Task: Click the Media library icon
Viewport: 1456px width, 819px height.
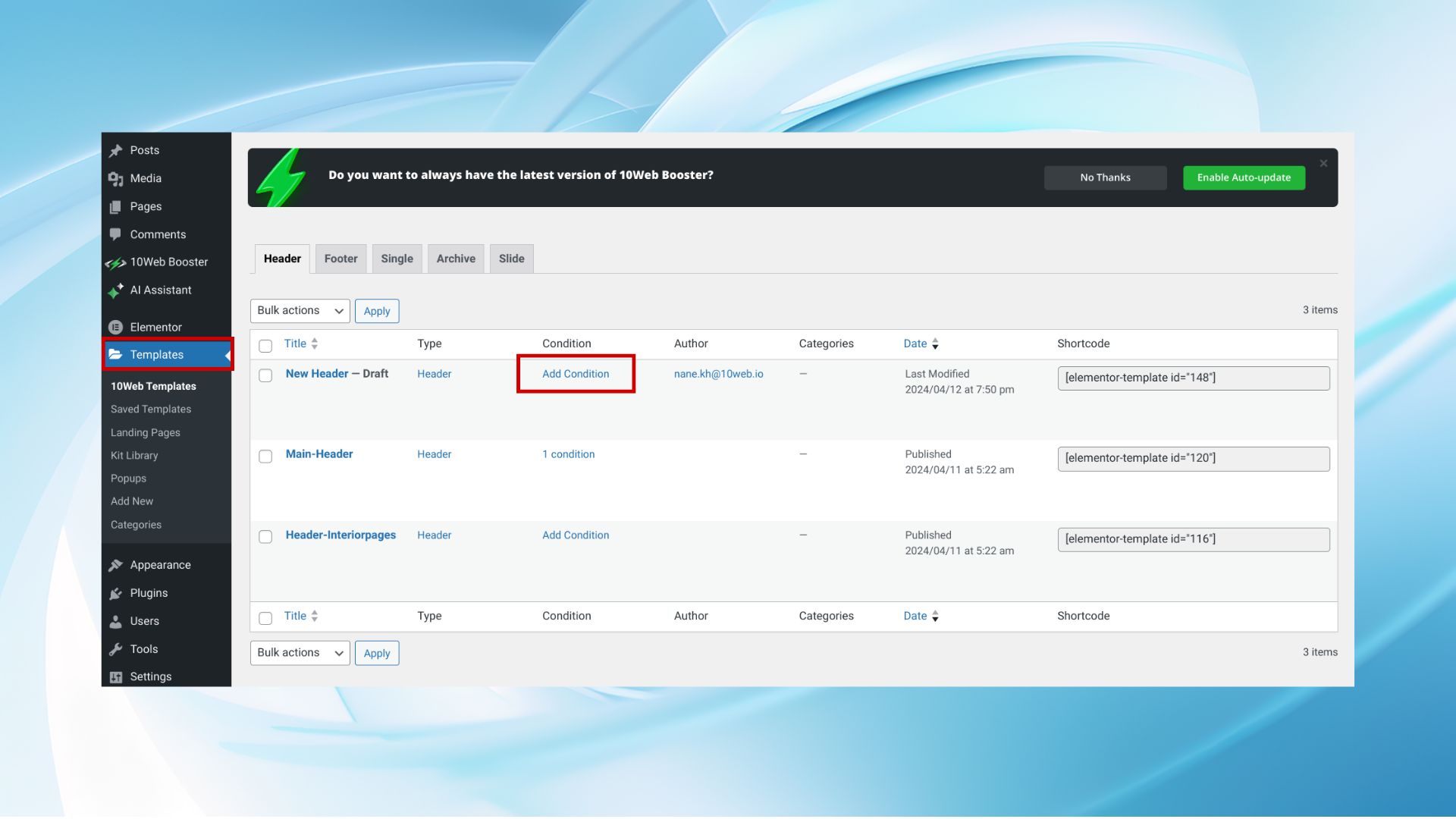Action: 115,179
